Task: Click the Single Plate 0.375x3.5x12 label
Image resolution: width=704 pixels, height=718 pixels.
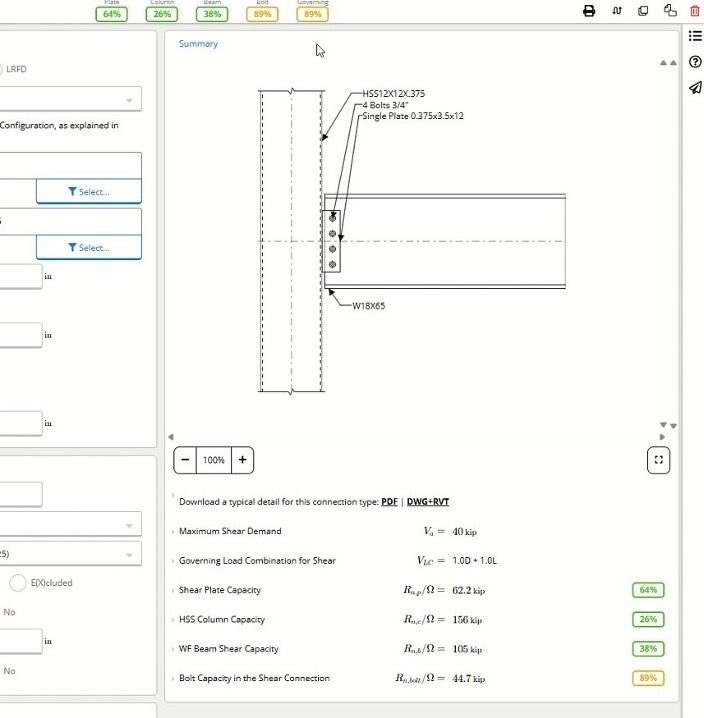Action: coord(413,116)
